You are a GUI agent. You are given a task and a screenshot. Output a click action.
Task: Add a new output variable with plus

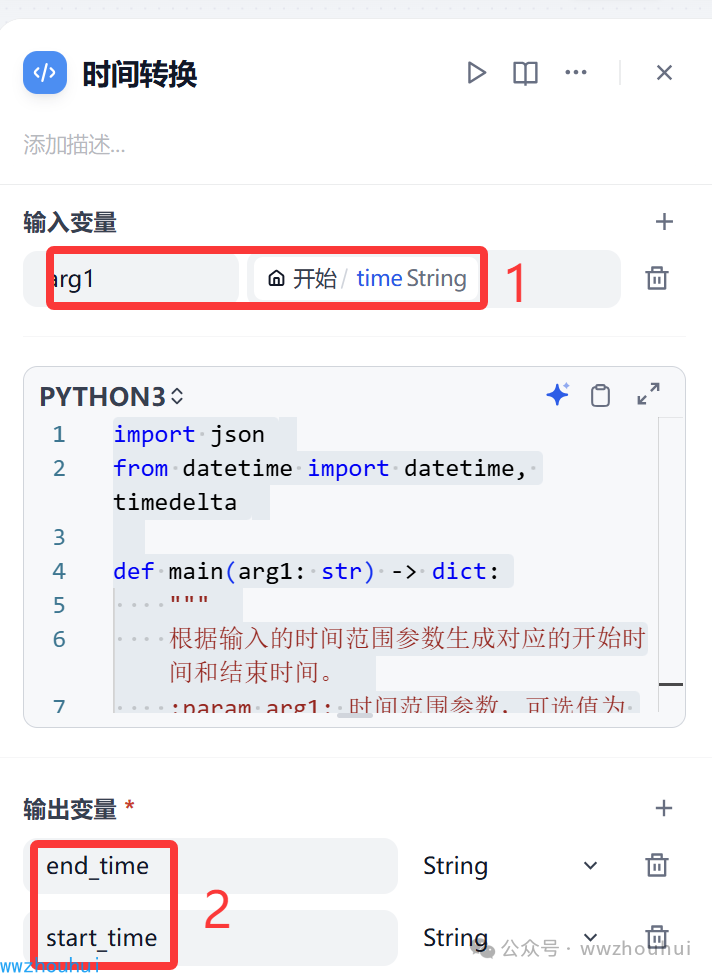[664, 808]
